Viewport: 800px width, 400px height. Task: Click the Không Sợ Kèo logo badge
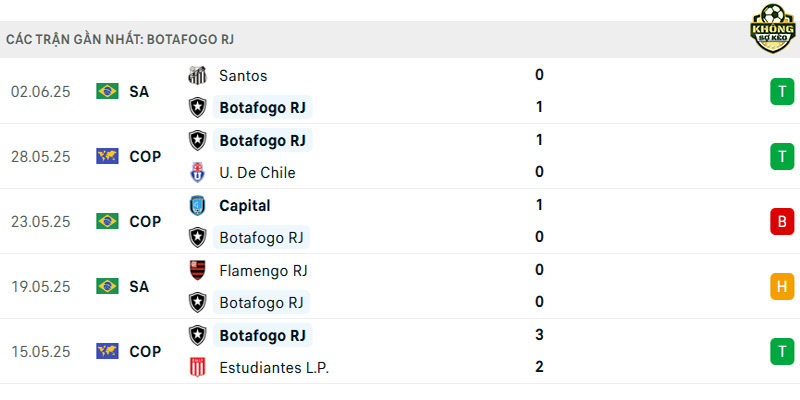pyautogui.click(x=773, y=29)
